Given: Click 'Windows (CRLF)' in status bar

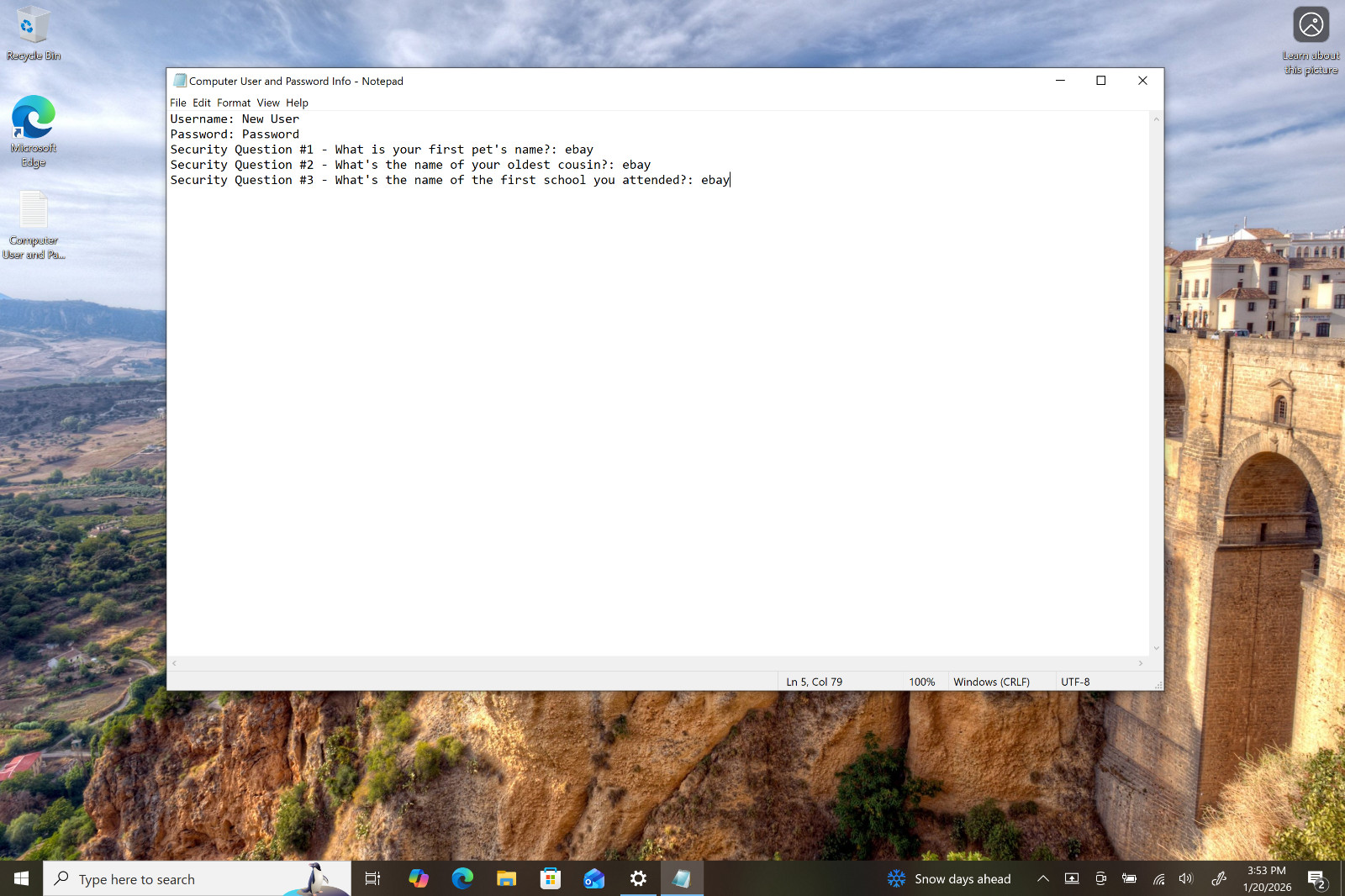Looking at the screenshot, I should pos(991,682).
